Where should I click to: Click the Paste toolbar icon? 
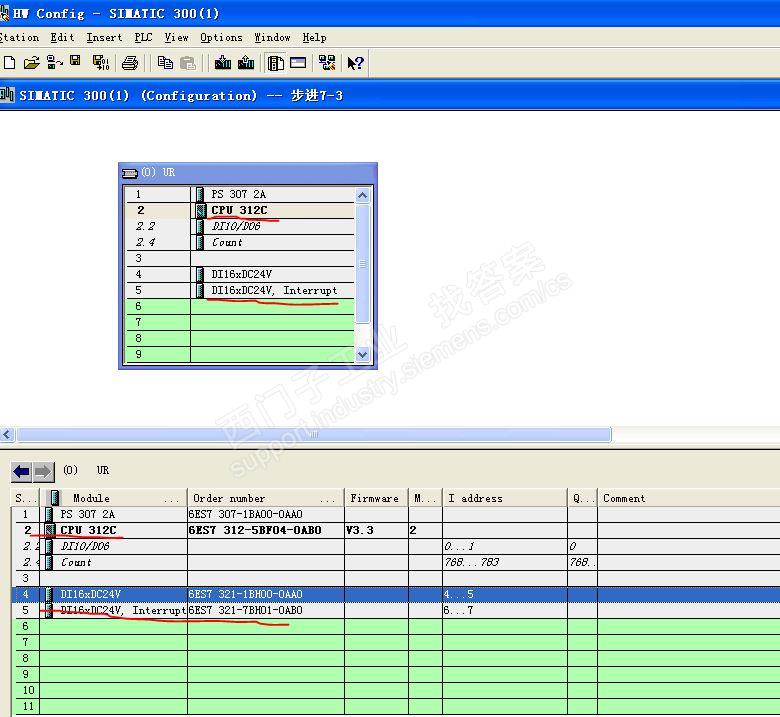point(188,63)
